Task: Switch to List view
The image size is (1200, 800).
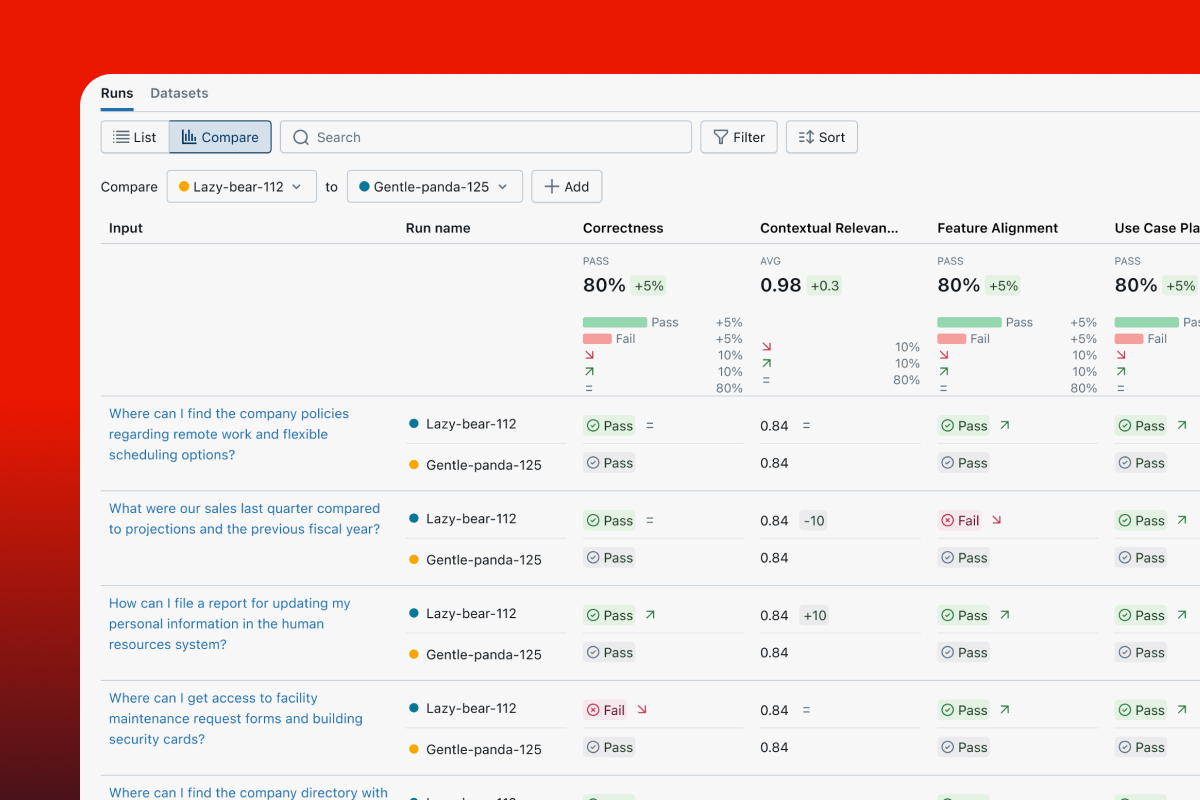Action: pyautogui.click(x=135, y=138)
